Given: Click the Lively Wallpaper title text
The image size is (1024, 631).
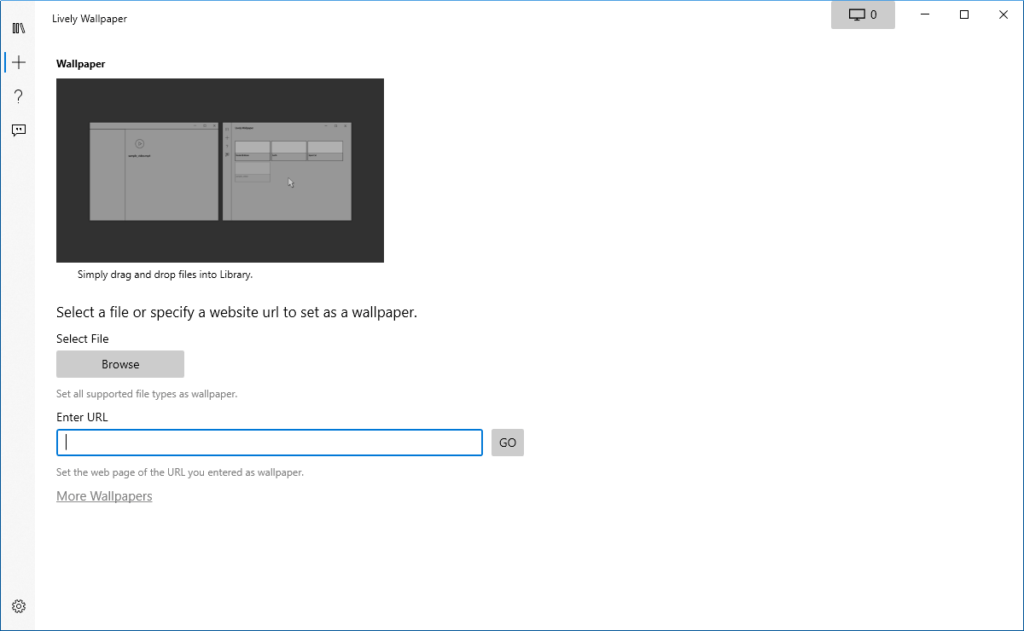Looking at the screenshot, I should [x=89, y=18].
